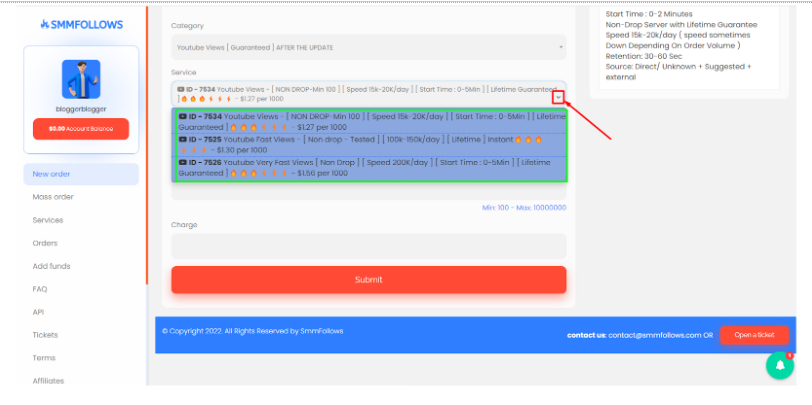Go to New order in sidebar

[x=81, y=174]
